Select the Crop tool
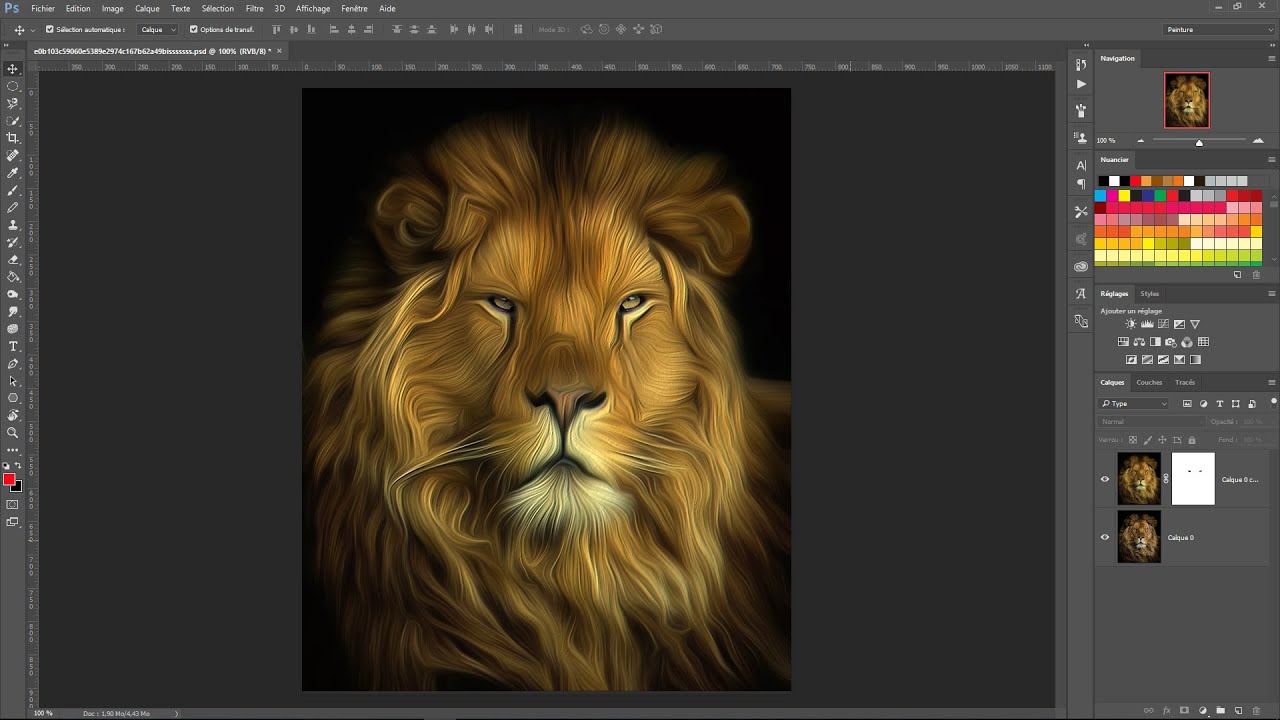 coord(13,138)
